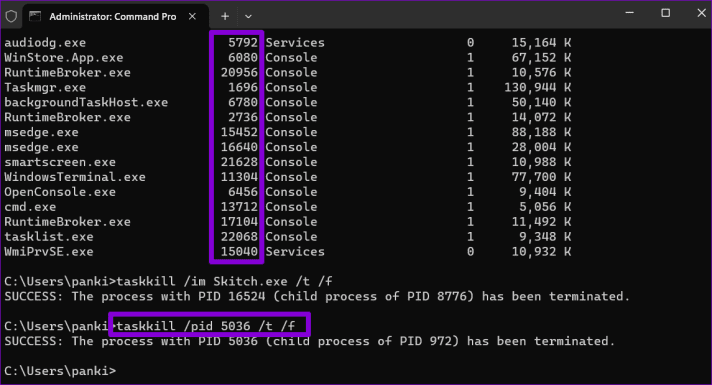Click Services session name for audiodg.exe

coord(295,43)
